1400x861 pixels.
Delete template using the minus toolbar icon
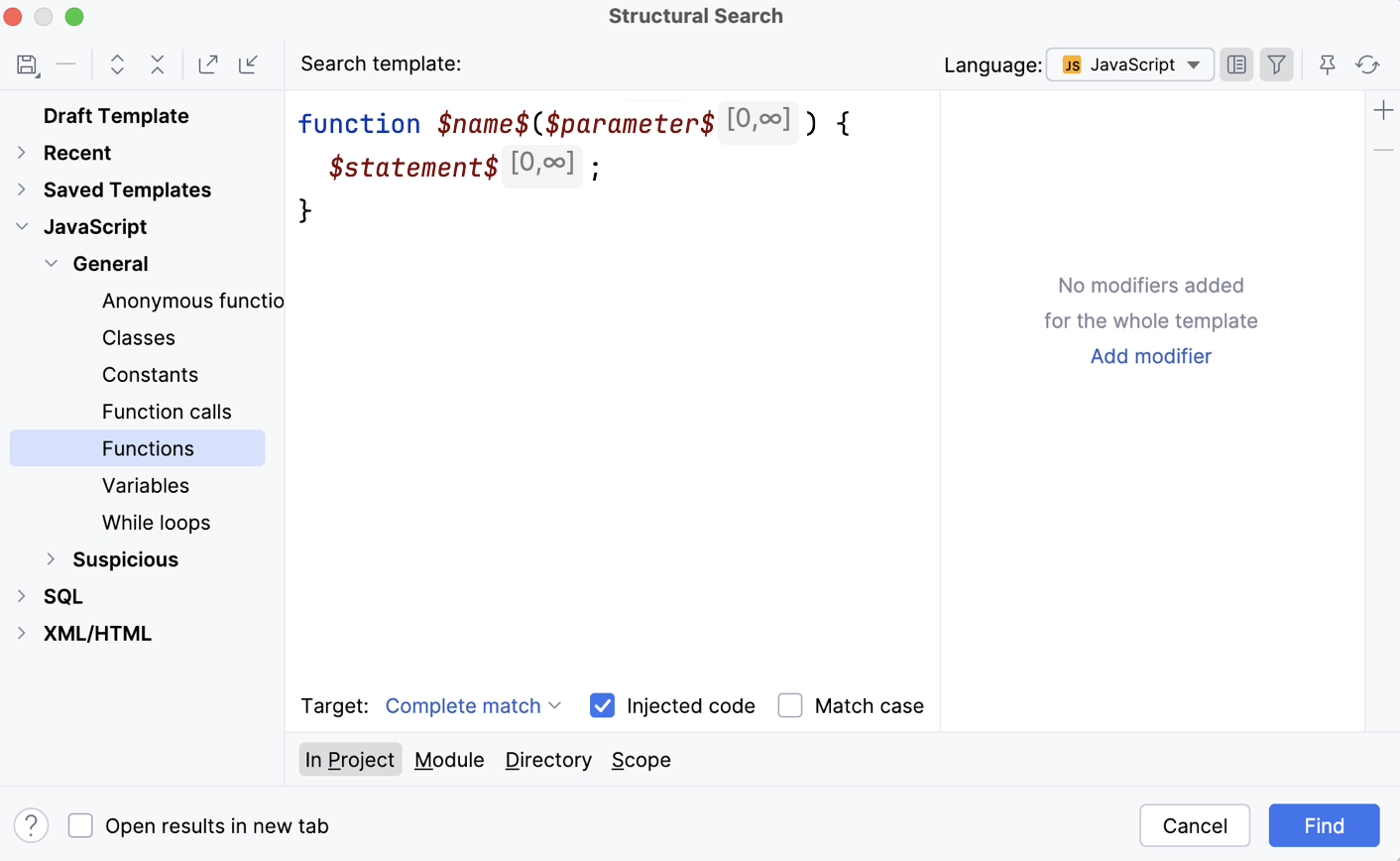(65, 63)
